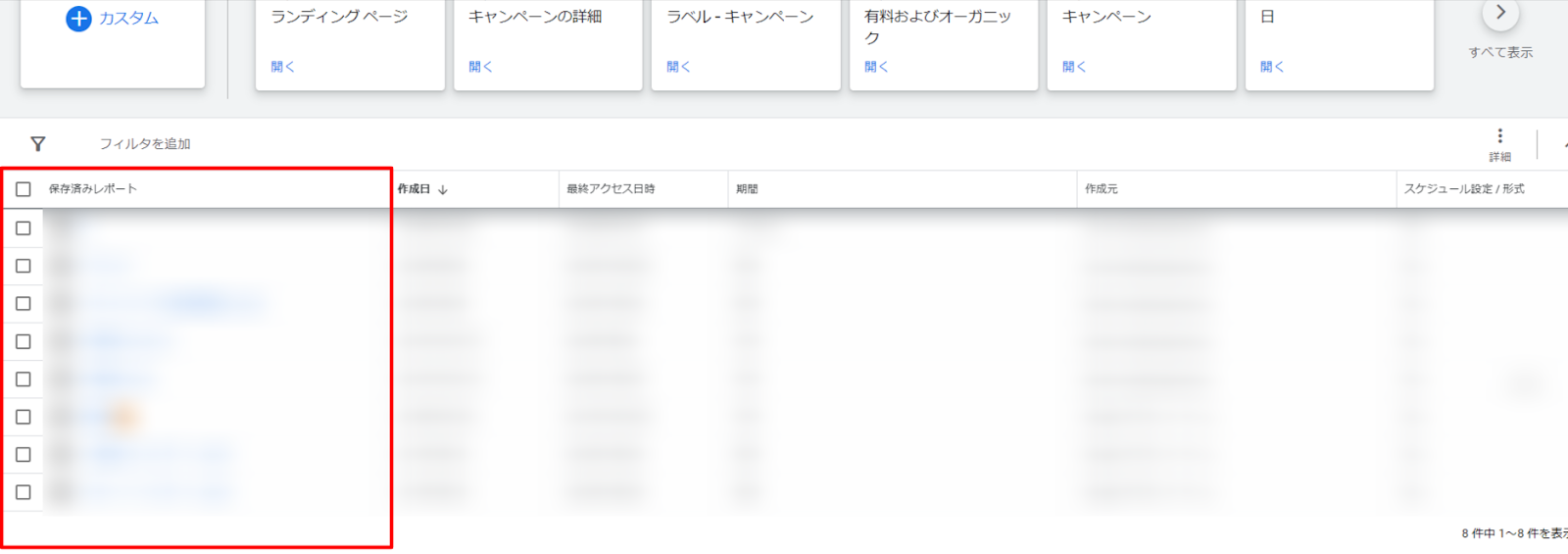Click the スケジュール設定 / 形式 column header
The width and height of the screenshot is (1568, 554).
[1464, 189]
